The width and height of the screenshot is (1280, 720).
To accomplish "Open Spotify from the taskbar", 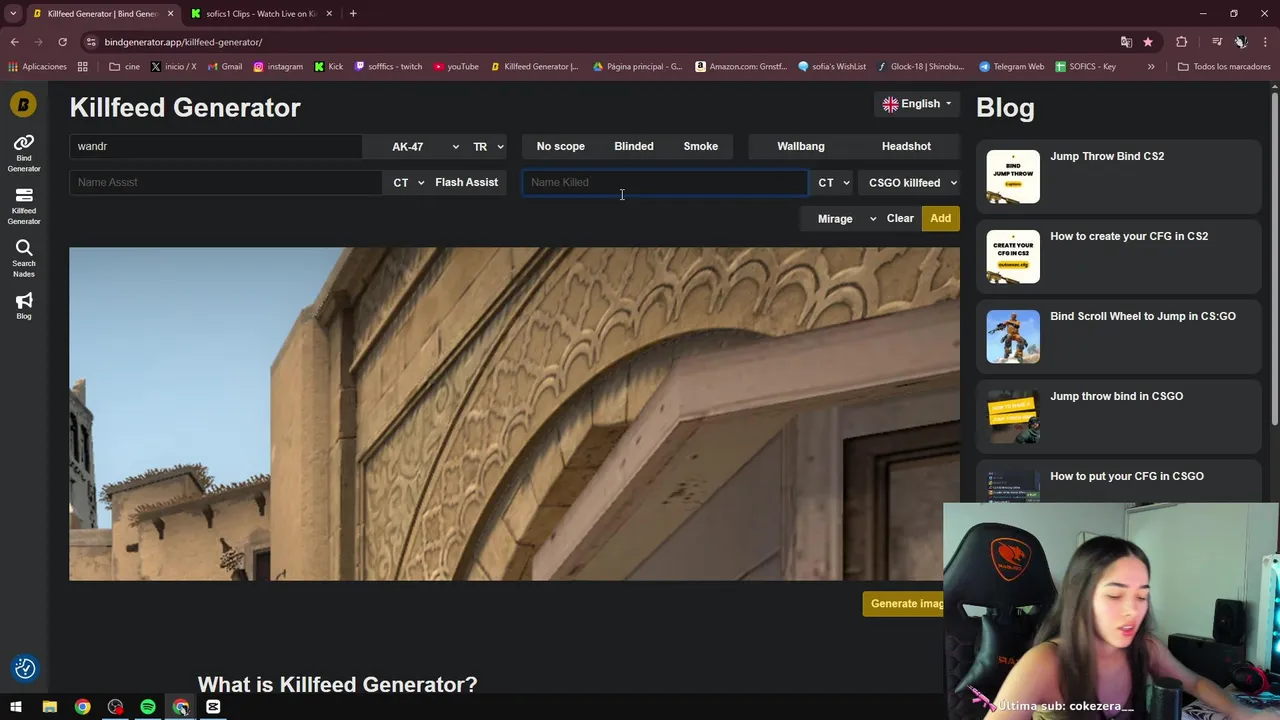I will click(148, 707).
